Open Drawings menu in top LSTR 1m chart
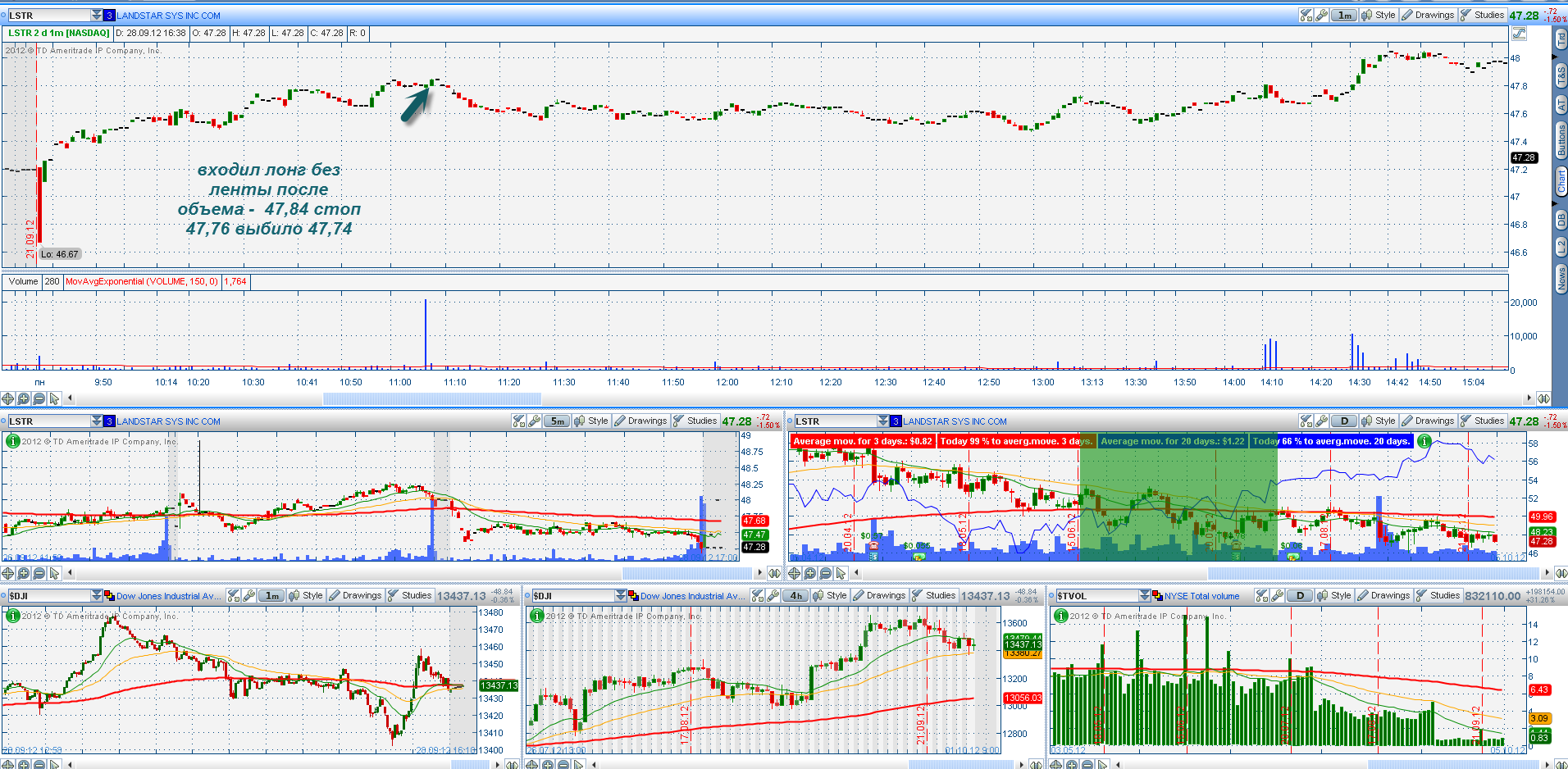 (x=1428, y=15)
